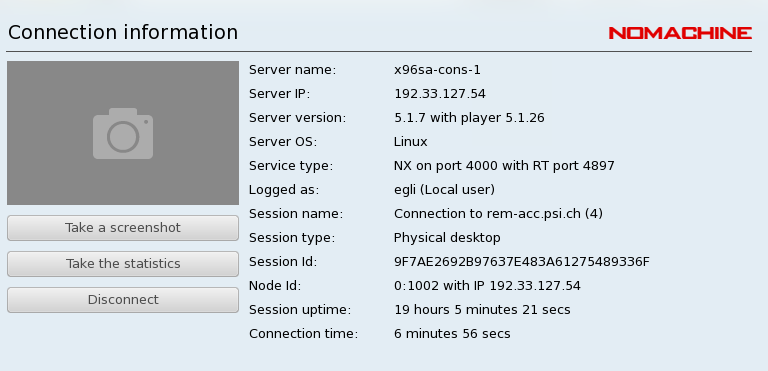Click the "Service type:" label

pos(291,166)
